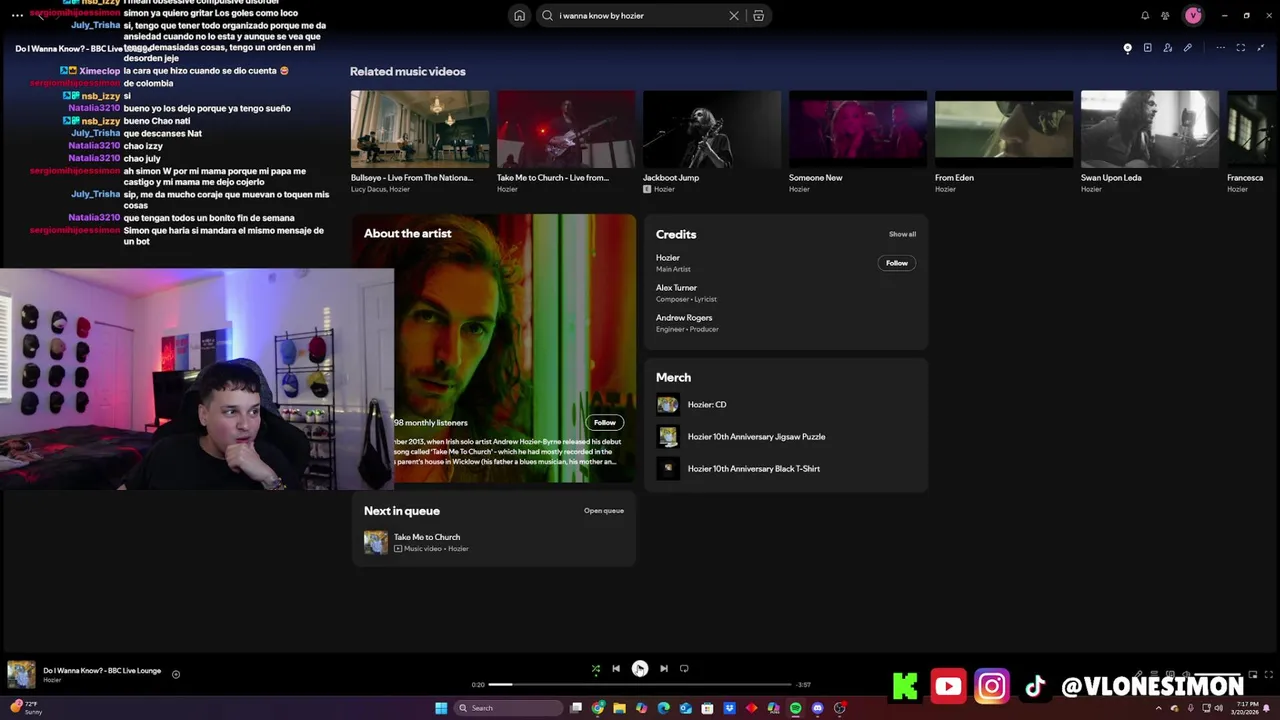
Task: Open the Friend Activity icon
Action: click(x=1165, y=16)
